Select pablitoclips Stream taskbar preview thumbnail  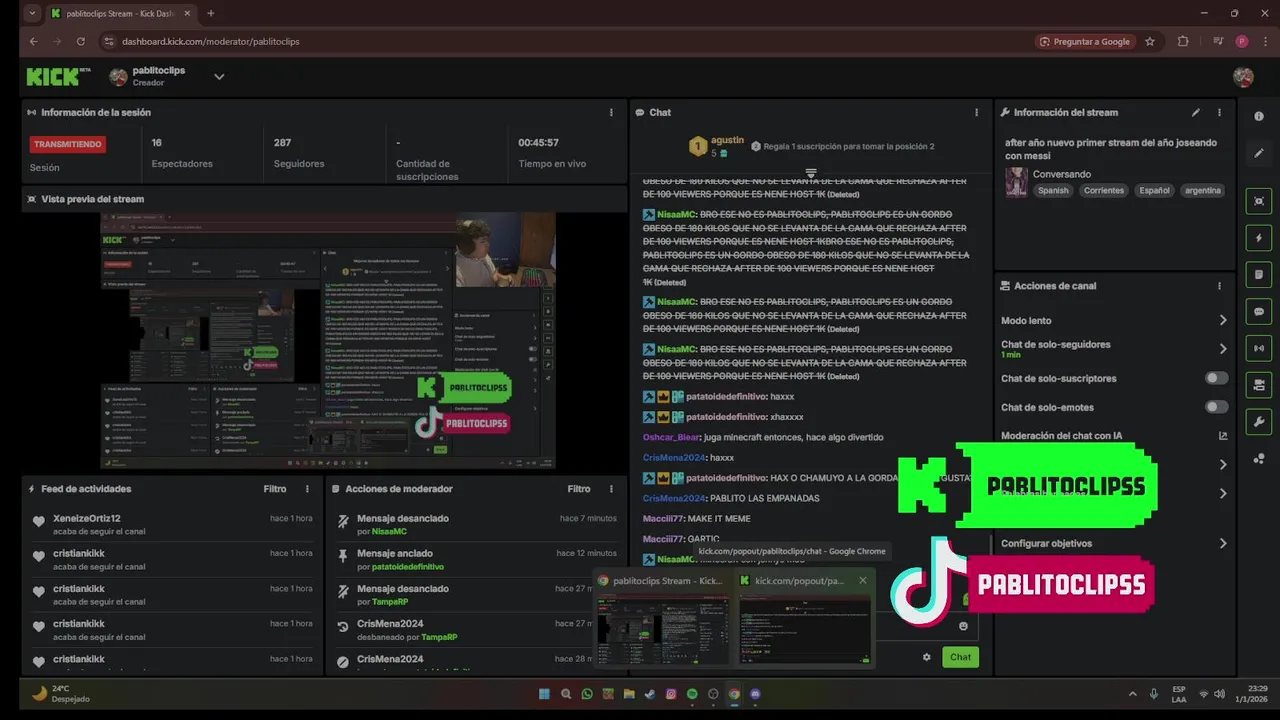coord(663,629)
